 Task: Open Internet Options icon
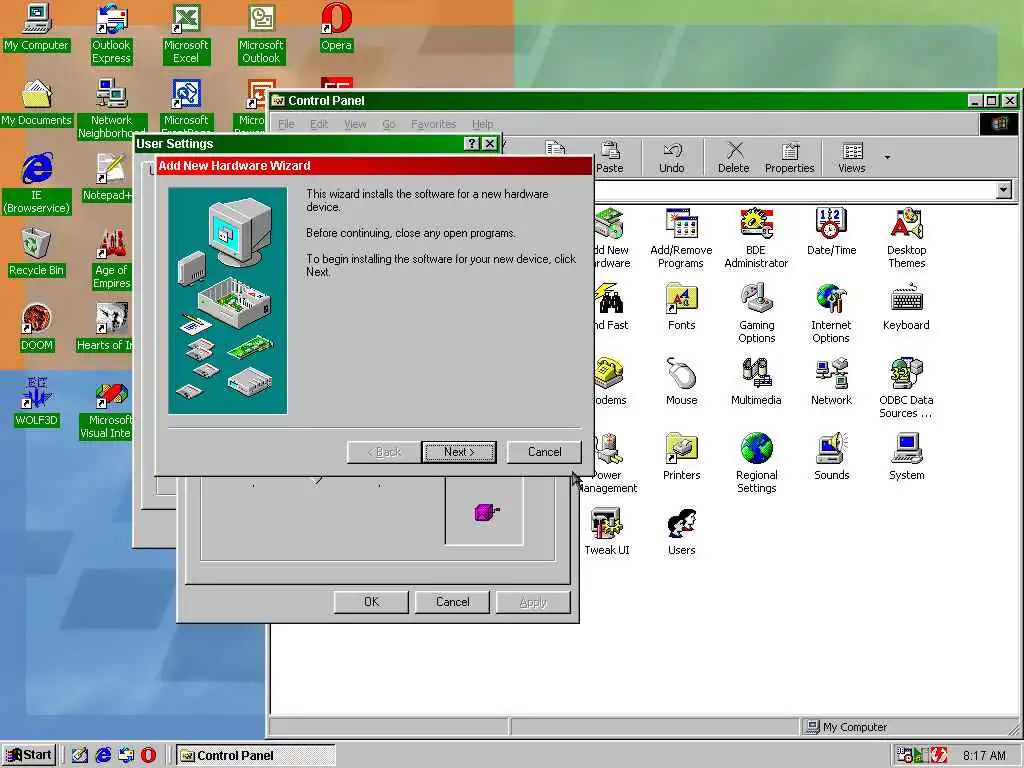[831, 313]
